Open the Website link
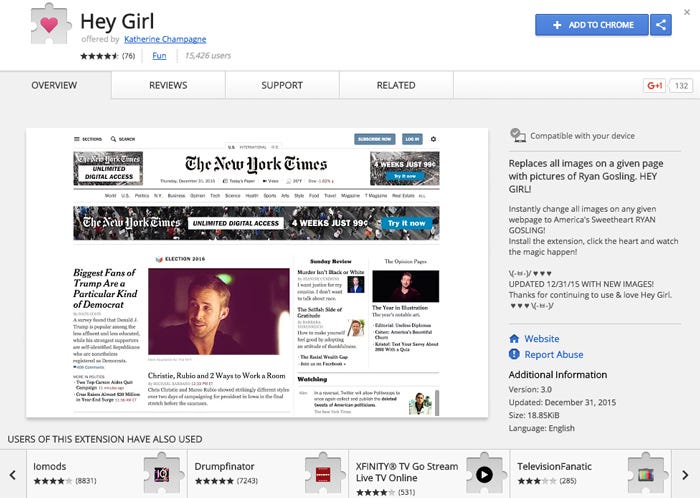The image size is (700, 498). click(x=542, y=339)
